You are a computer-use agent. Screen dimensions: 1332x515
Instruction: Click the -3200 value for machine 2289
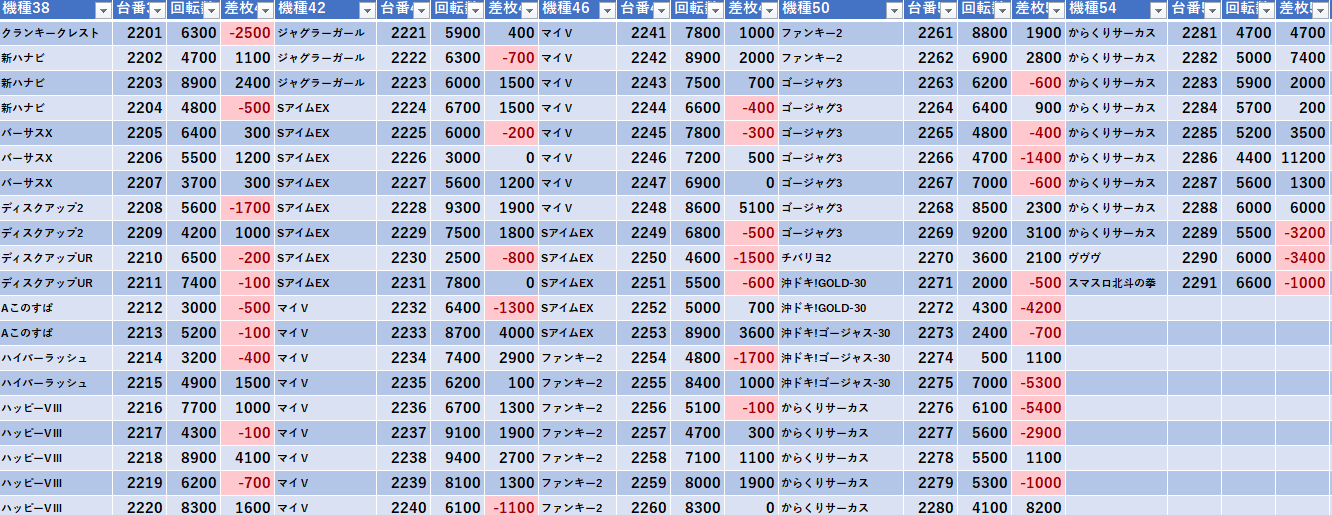1303,233
